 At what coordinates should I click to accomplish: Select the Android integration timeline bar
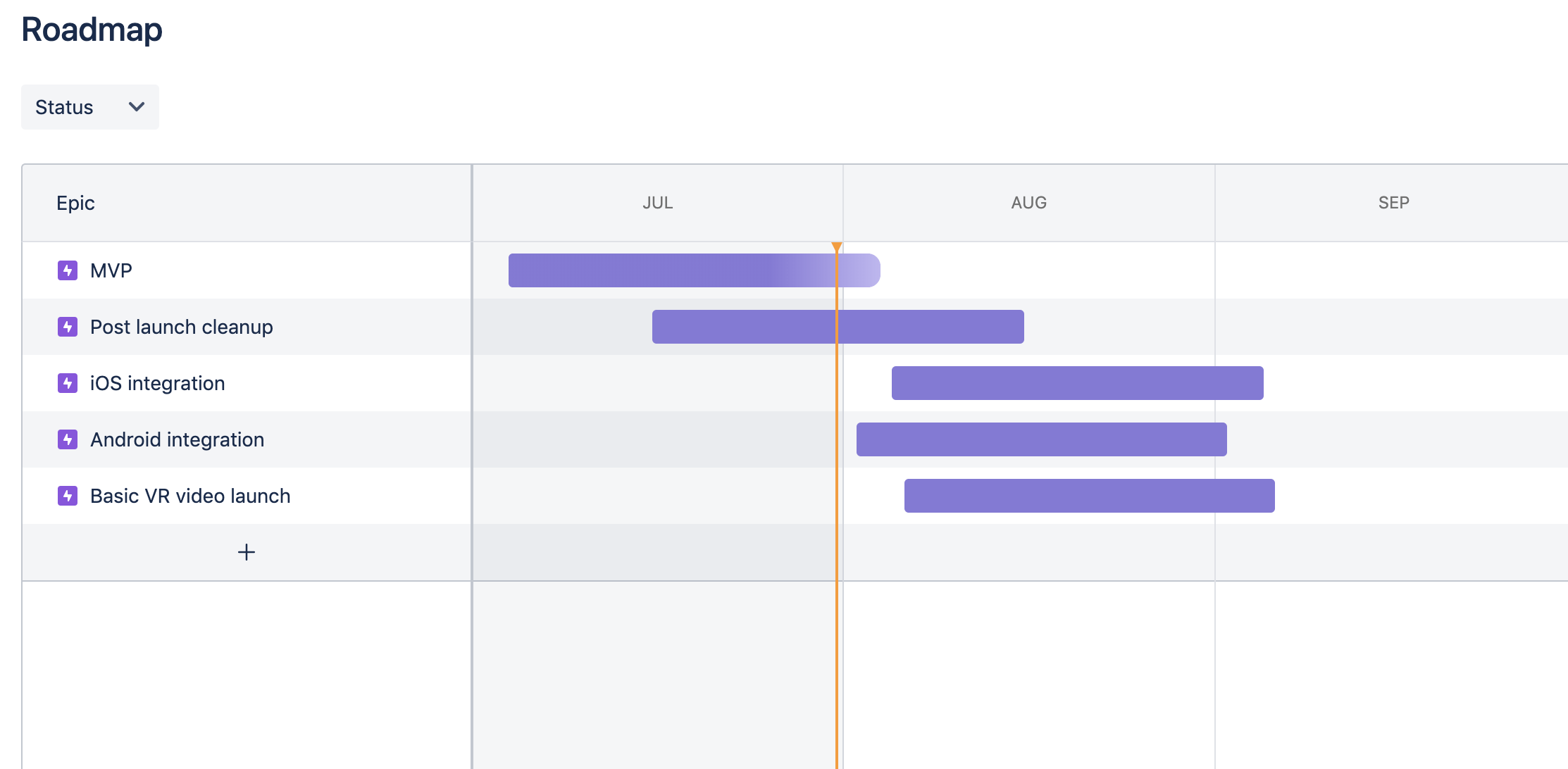[1042, 439]
